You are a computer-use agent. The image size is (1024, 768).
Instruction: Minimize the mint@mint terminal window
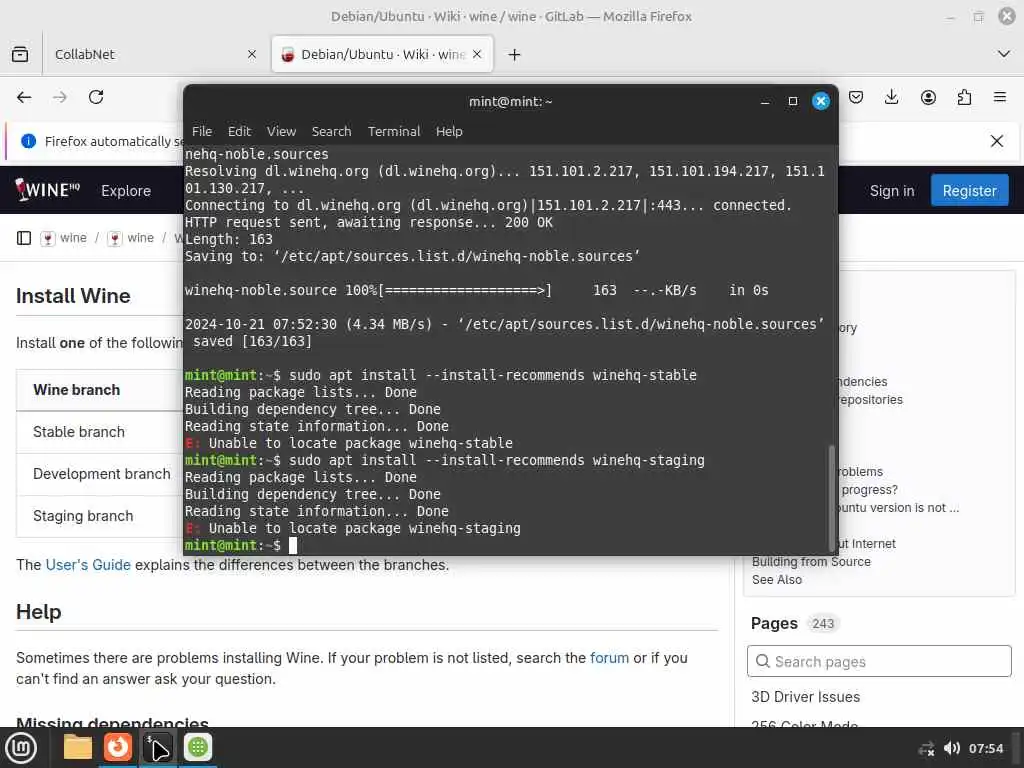click(765, 101)
